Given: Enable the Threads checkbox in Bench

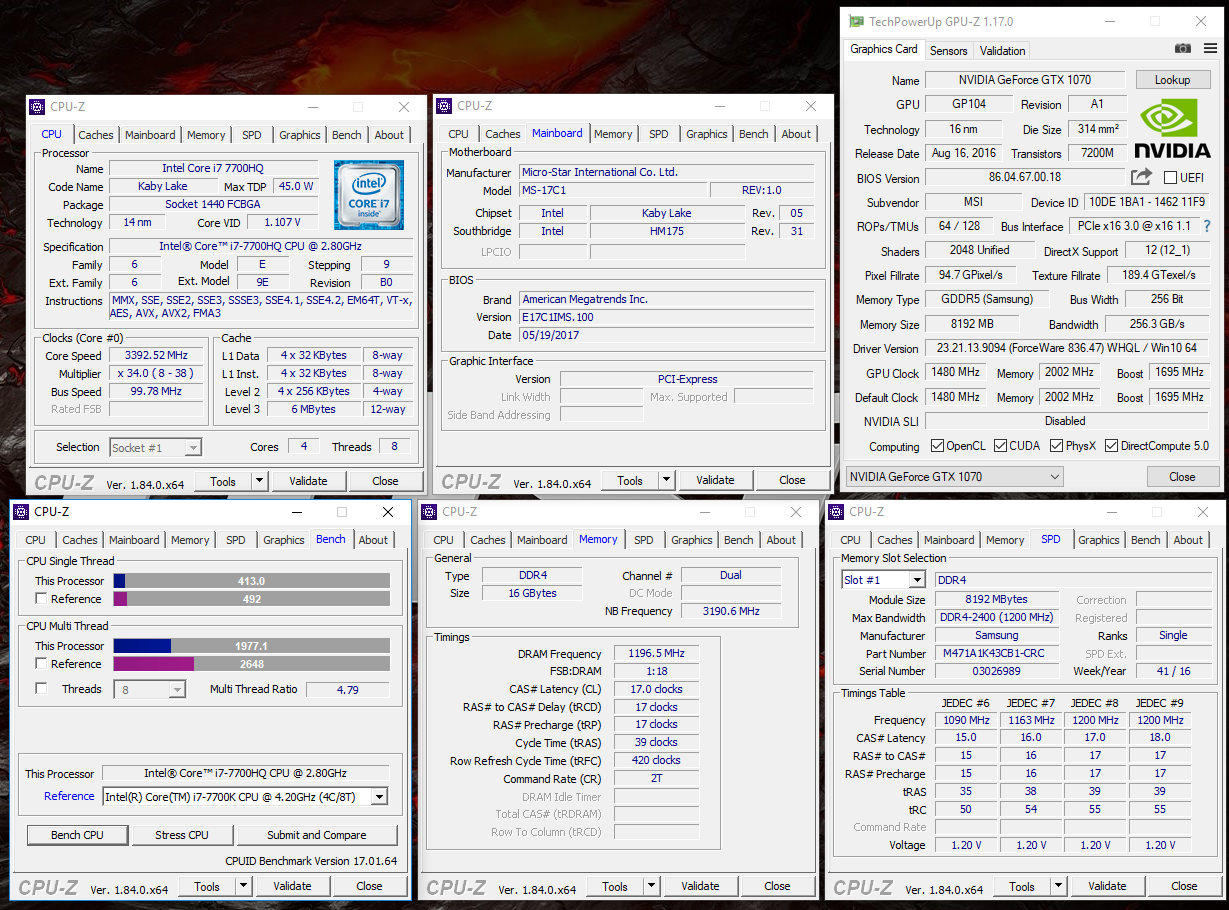Looking at the screenshot, I should click(x=41, y=689).
